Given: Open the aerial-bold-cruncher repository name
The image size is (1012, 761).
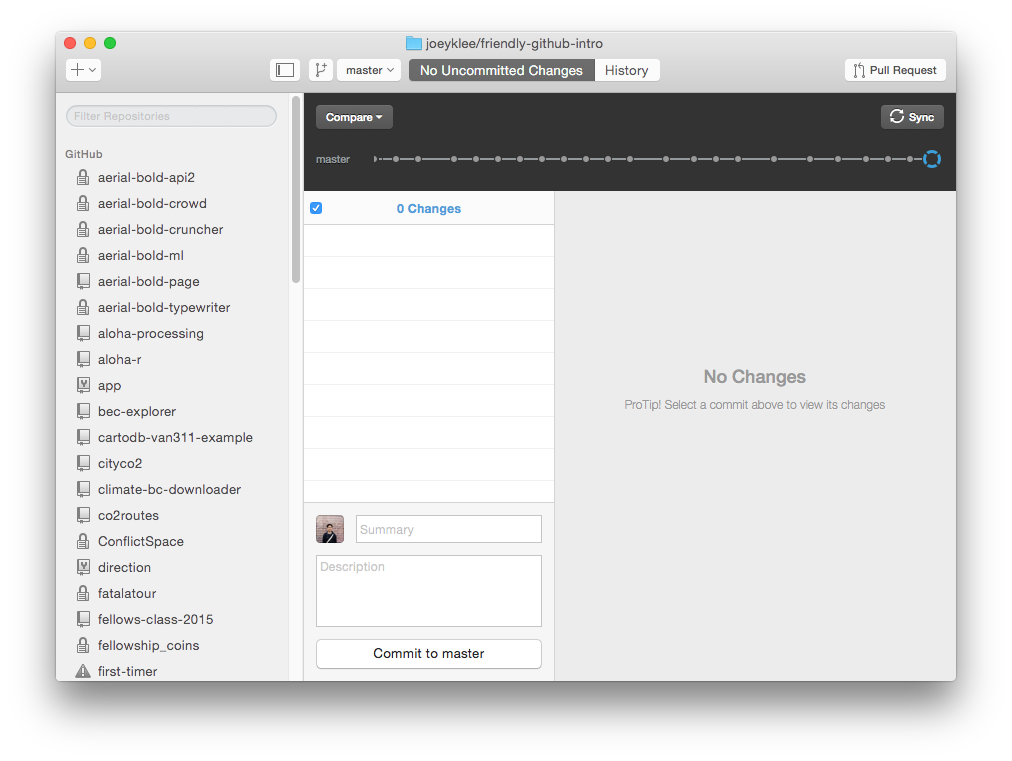Looking at the screenshot, I should click(161, 229).
